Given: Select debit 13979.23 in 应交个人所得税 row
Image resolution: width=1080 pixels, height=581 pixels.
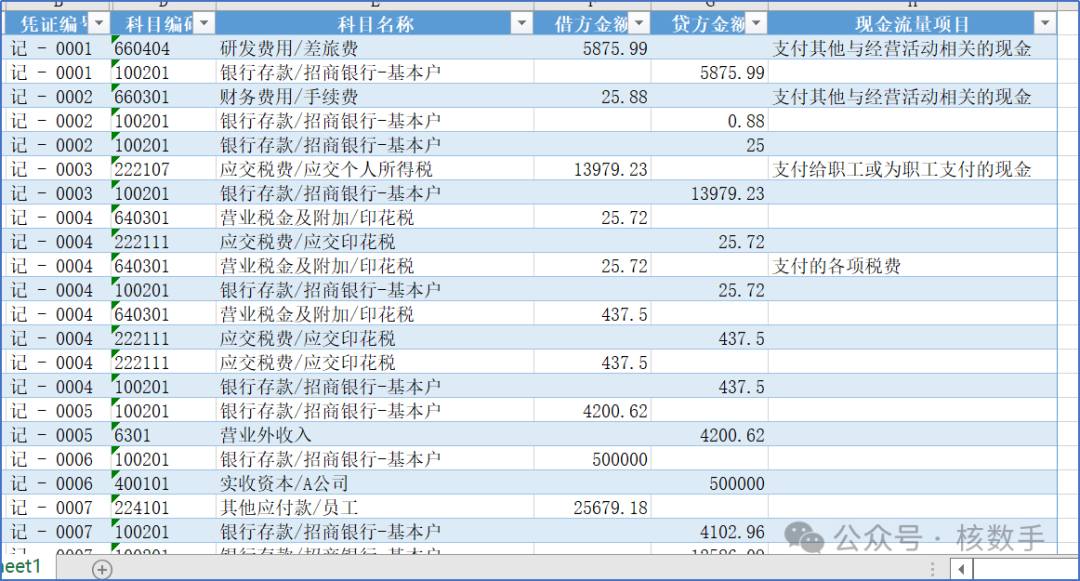Looking at the screenshot, I should click(592, 169).
